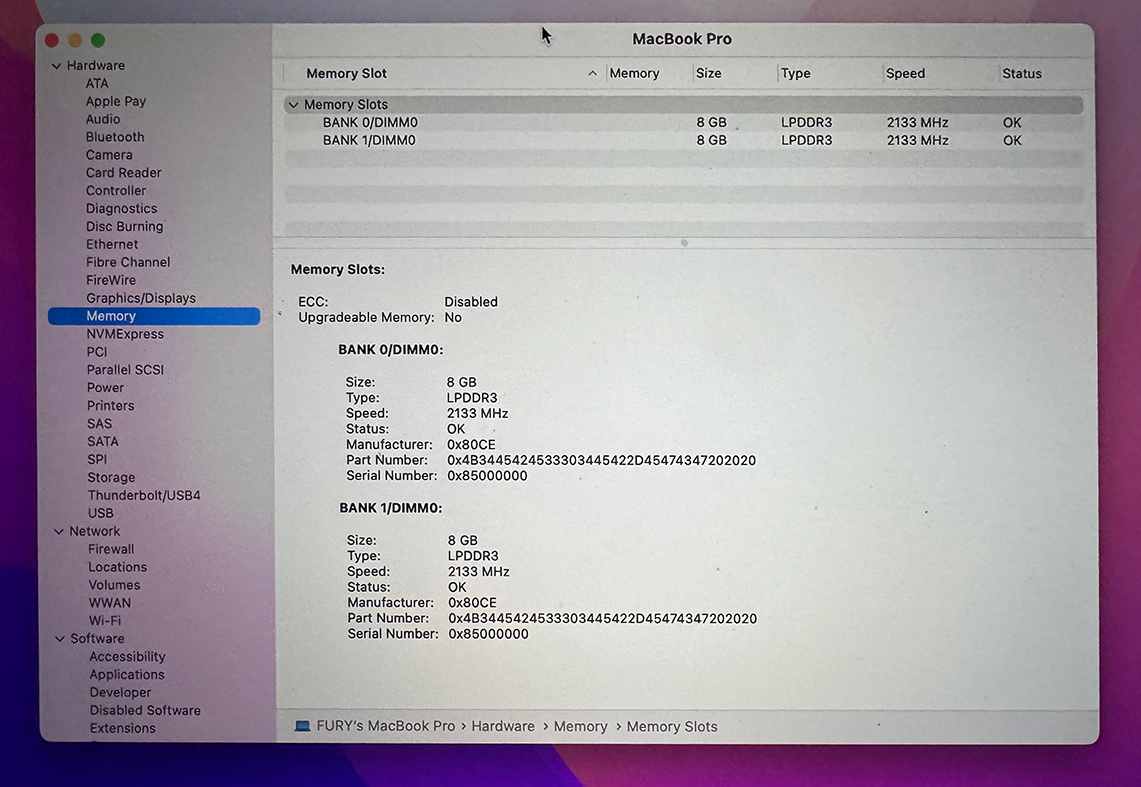
Task: Sort the table by the Size column
Action: point(708,73)
